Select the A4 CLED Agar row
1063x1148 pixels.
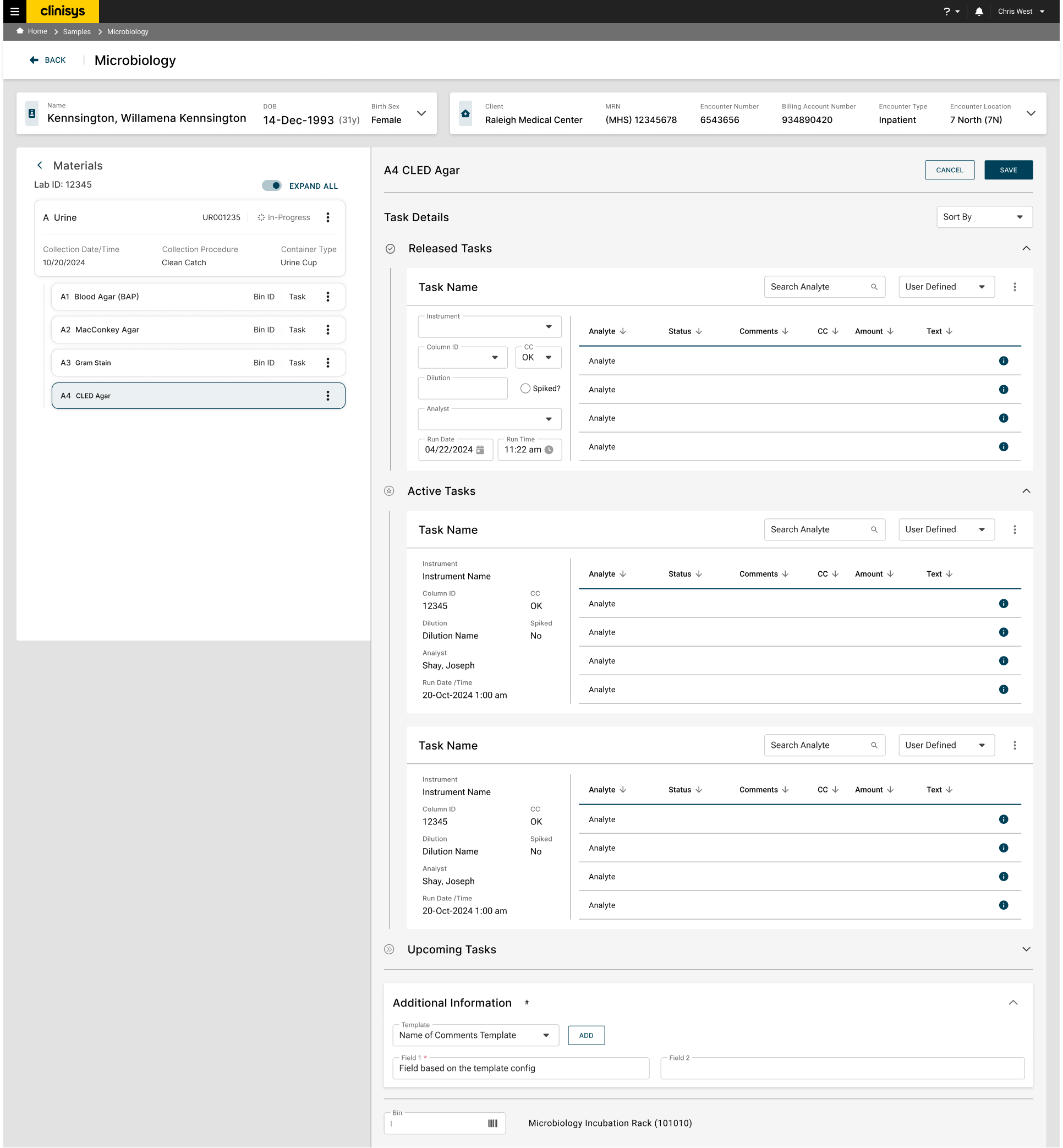pos(199,396)
